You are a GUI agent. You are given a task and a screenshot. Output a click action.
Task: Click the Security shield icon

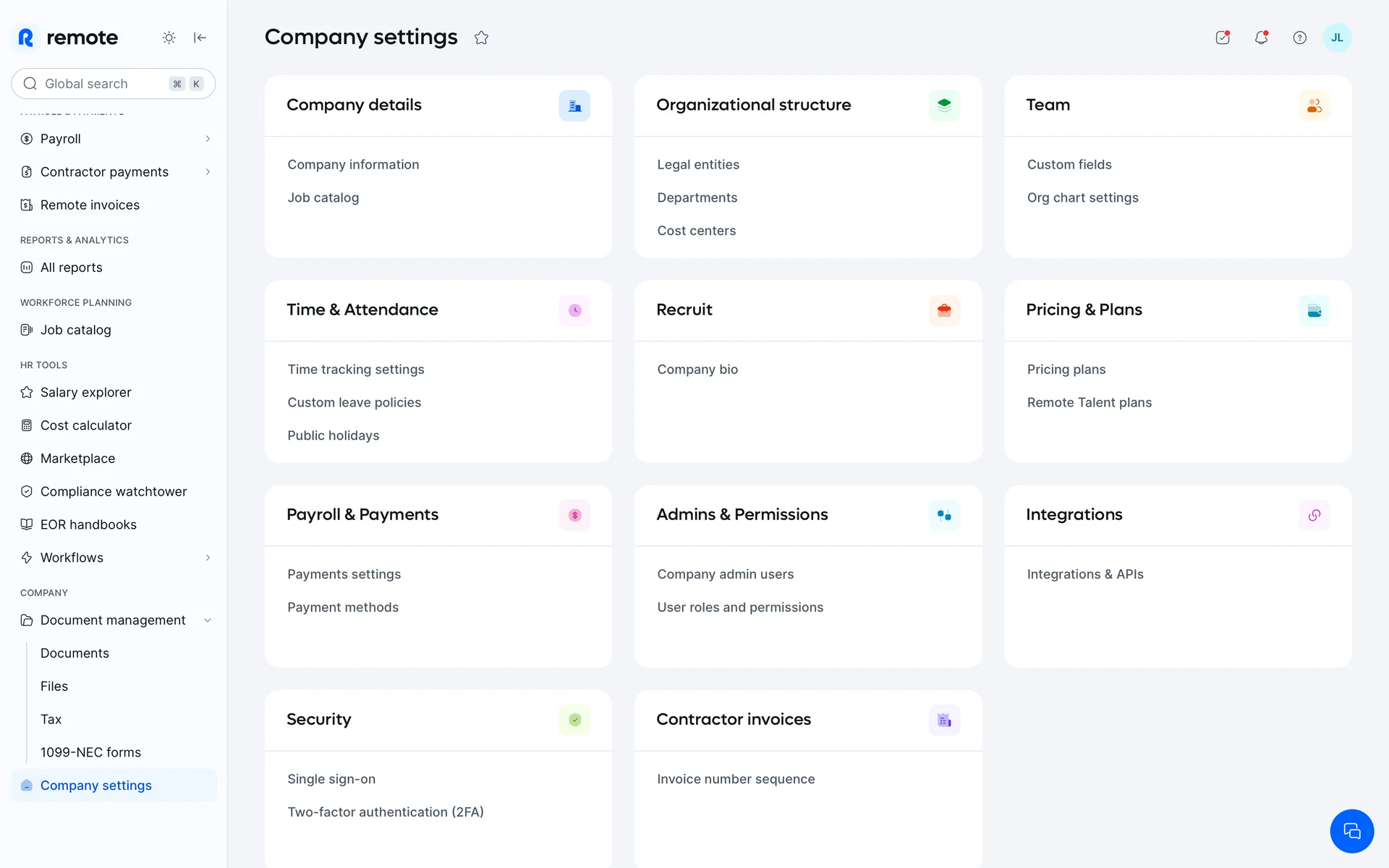(574, 720)
